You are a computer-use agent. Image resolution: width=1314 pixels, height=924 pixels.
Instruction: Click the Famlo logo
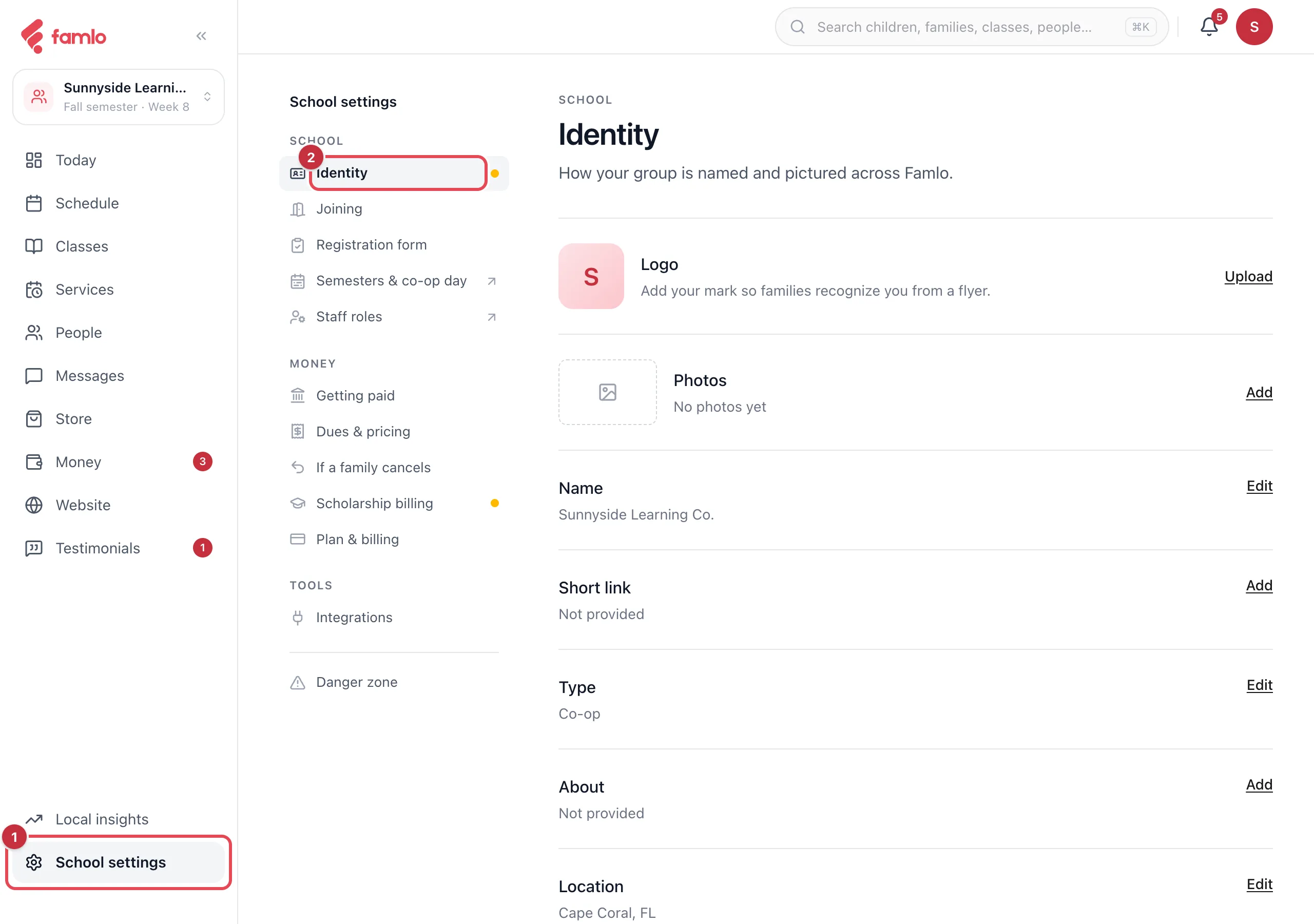tap(64, 36)
